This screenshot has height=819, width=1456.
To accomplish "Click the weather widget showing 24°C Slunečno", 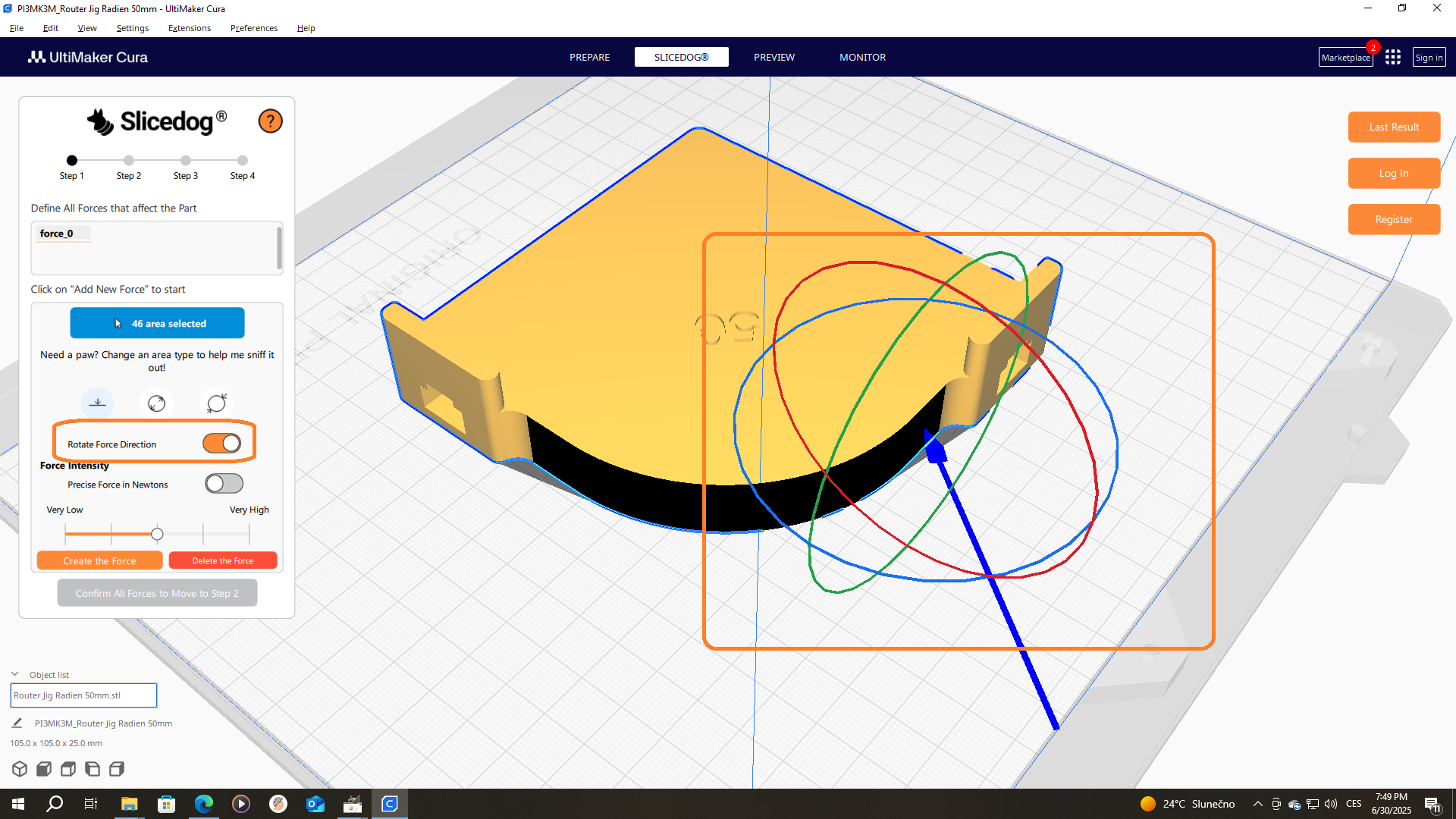I will [1188, 804].
